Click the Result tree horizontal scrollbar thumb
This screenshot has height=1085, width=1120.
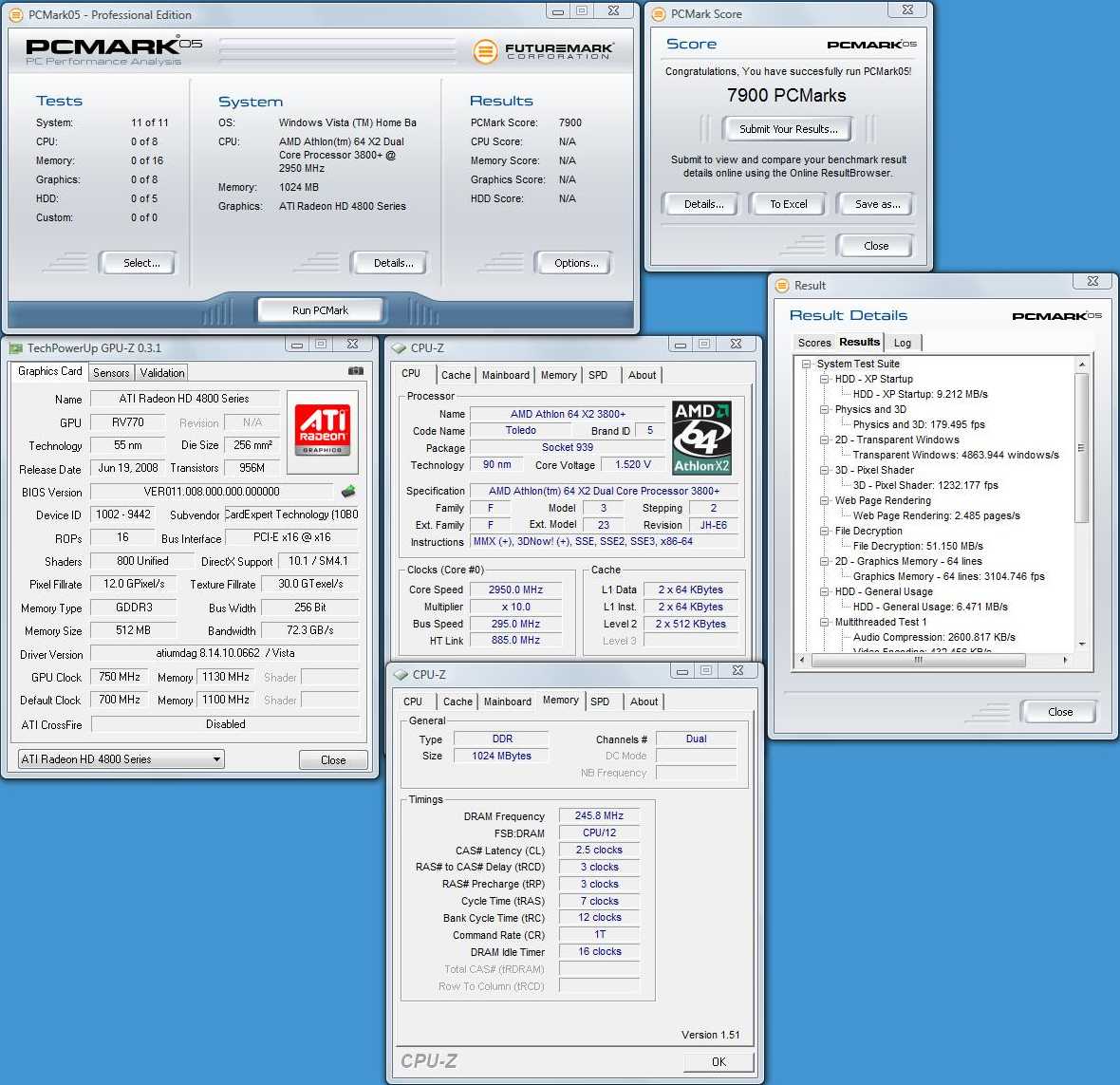[x=918, y=660]
